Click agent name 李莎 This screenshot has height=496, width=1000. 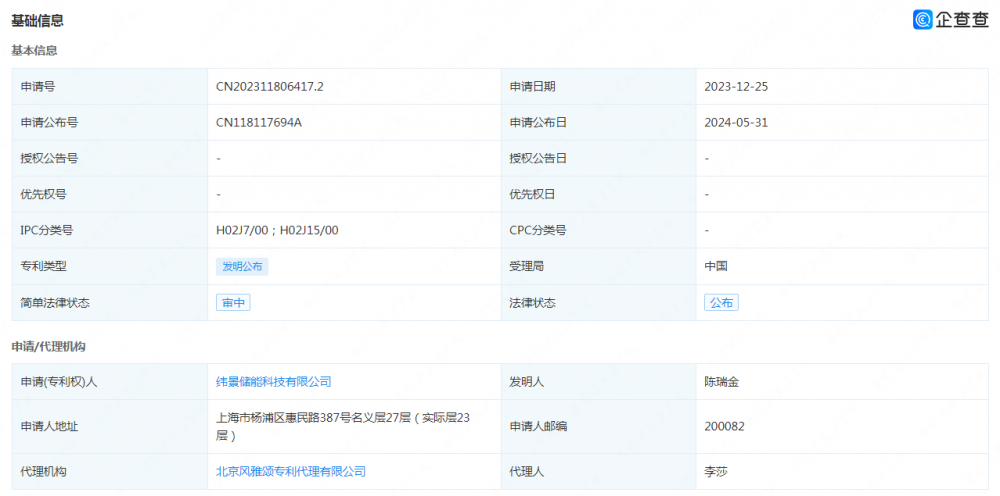[716, 472]
